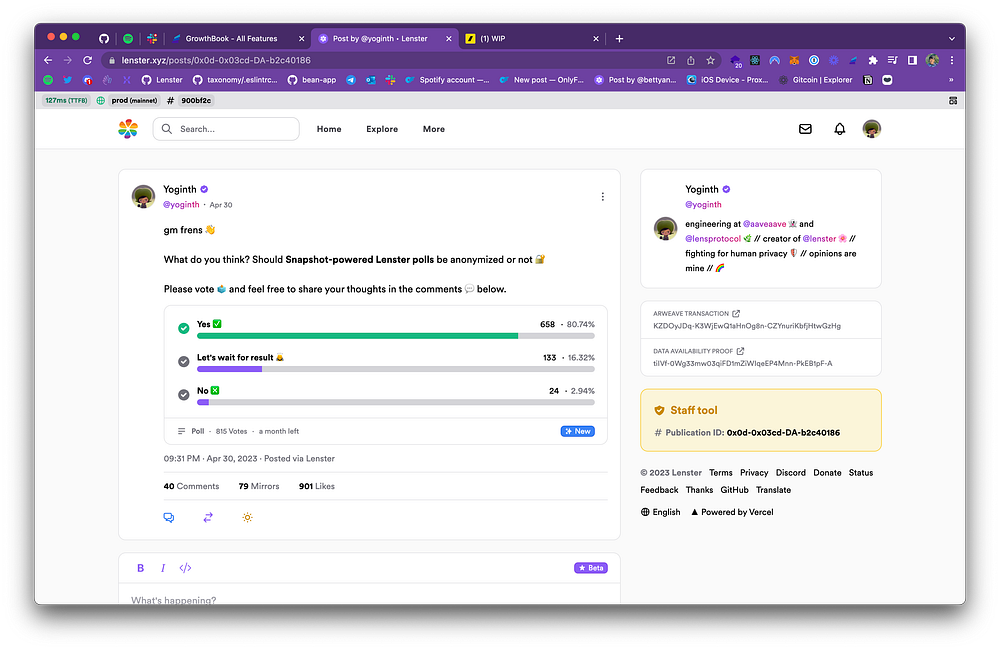The image size is (1000, 650).
Task: Go to Home in navbar
Action: pos(329,129)
